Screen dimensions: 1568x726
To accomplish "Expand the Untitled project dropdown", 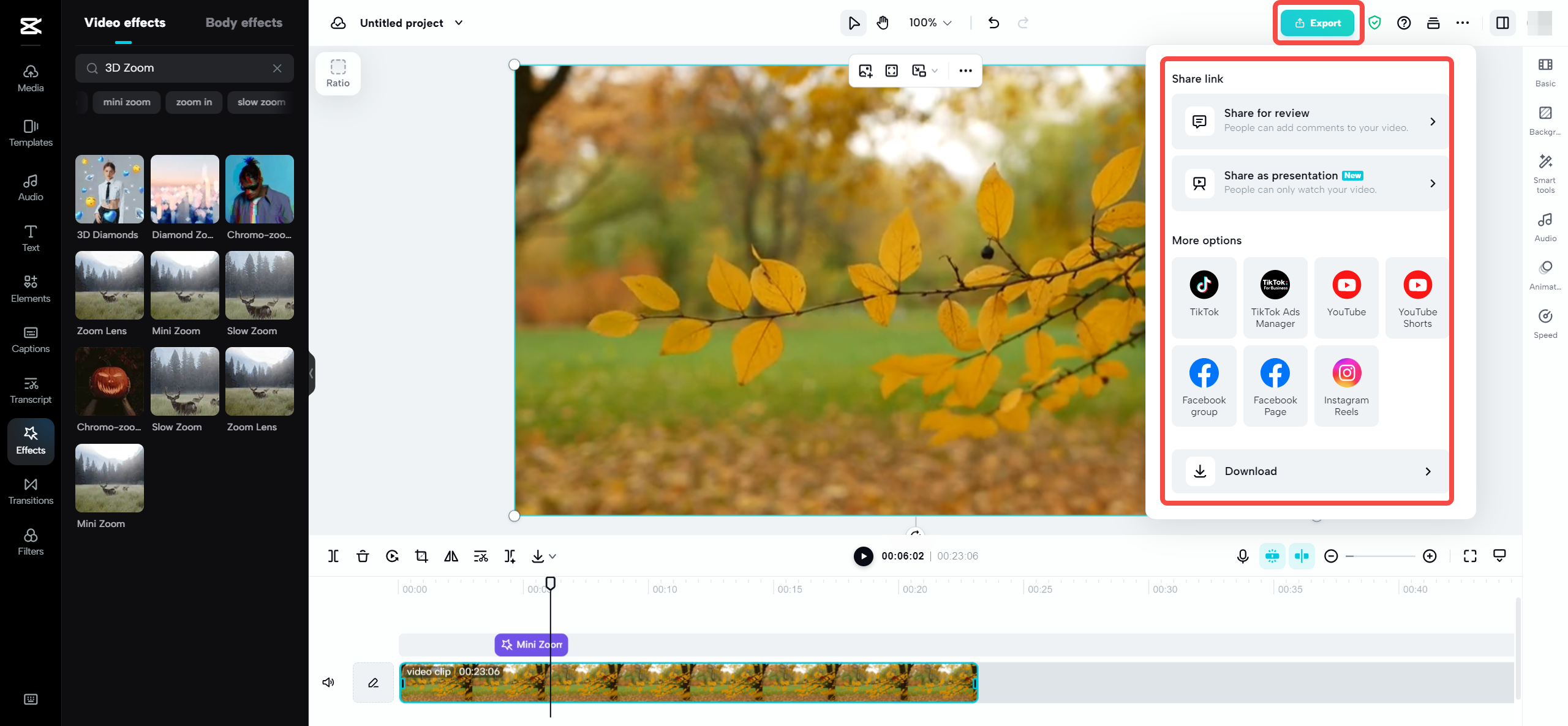I will pos(459,23).
